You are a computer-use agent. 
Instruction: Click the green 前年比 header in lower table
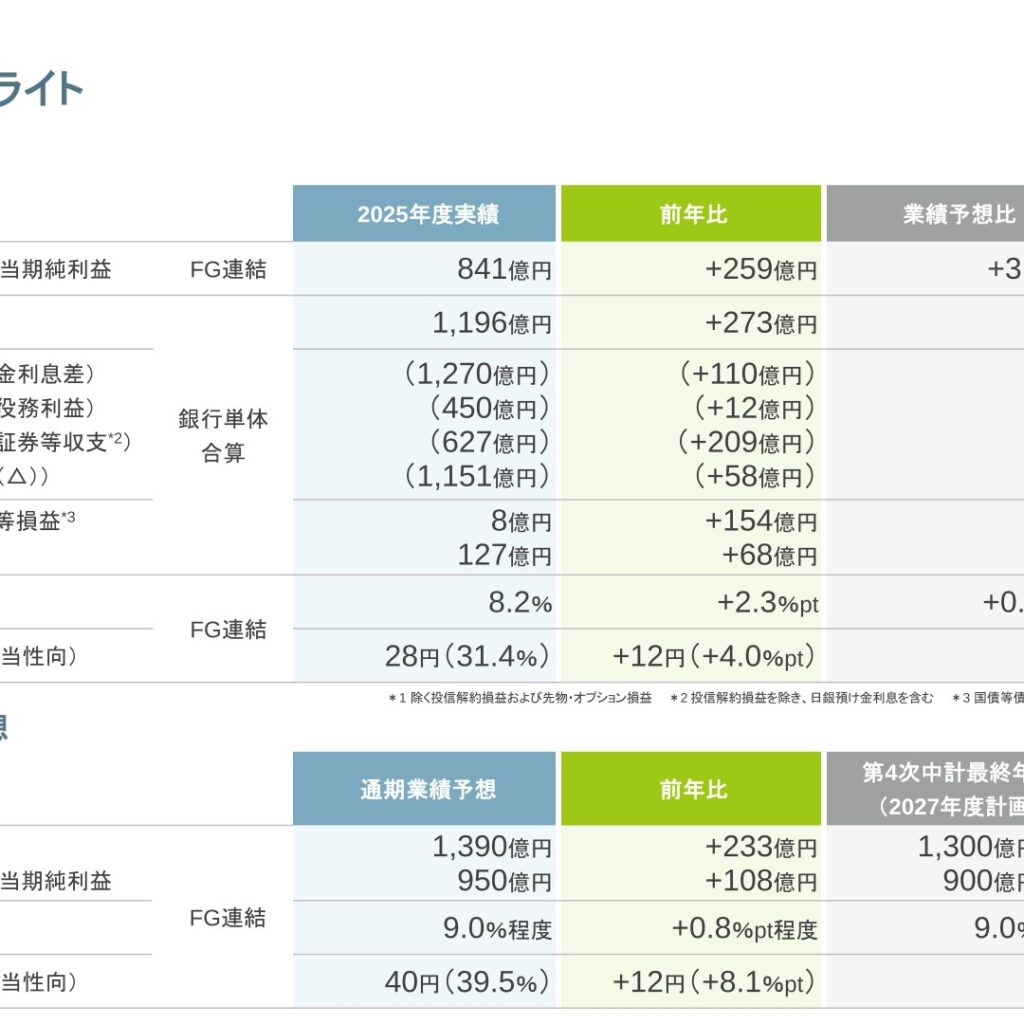coord(691,789)
